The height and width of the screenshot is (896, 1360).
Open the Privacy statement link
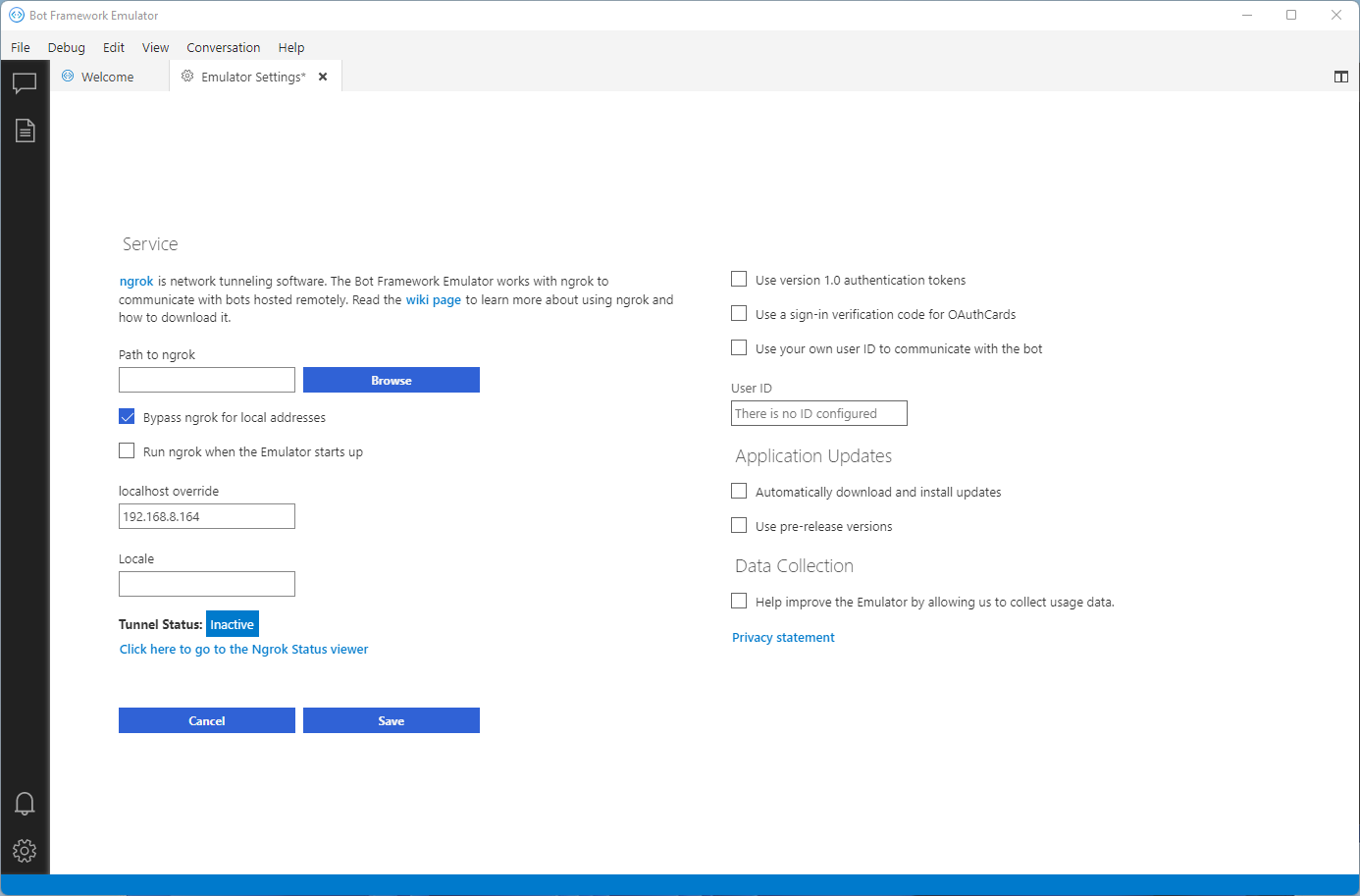click(x=783, y=637)
